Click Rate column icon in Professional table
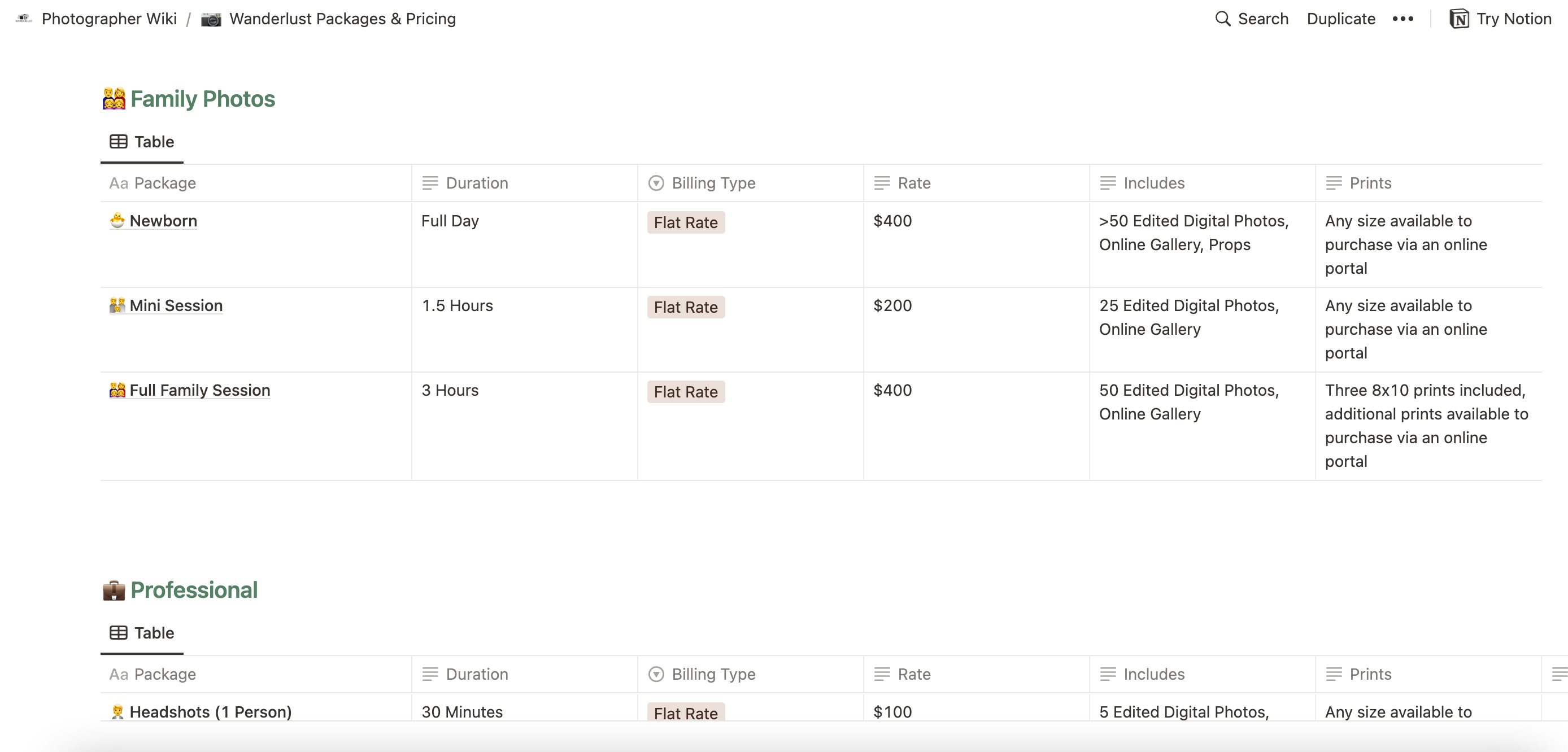 click(x=882, y=674)
